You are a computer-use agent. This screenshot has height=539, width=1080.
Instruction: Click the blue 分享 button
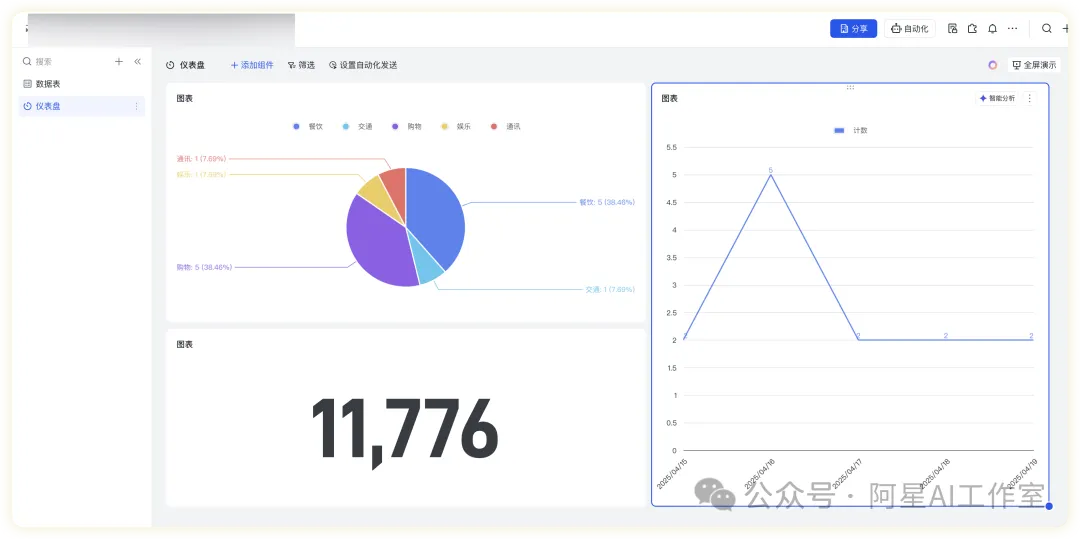(853, 29)
